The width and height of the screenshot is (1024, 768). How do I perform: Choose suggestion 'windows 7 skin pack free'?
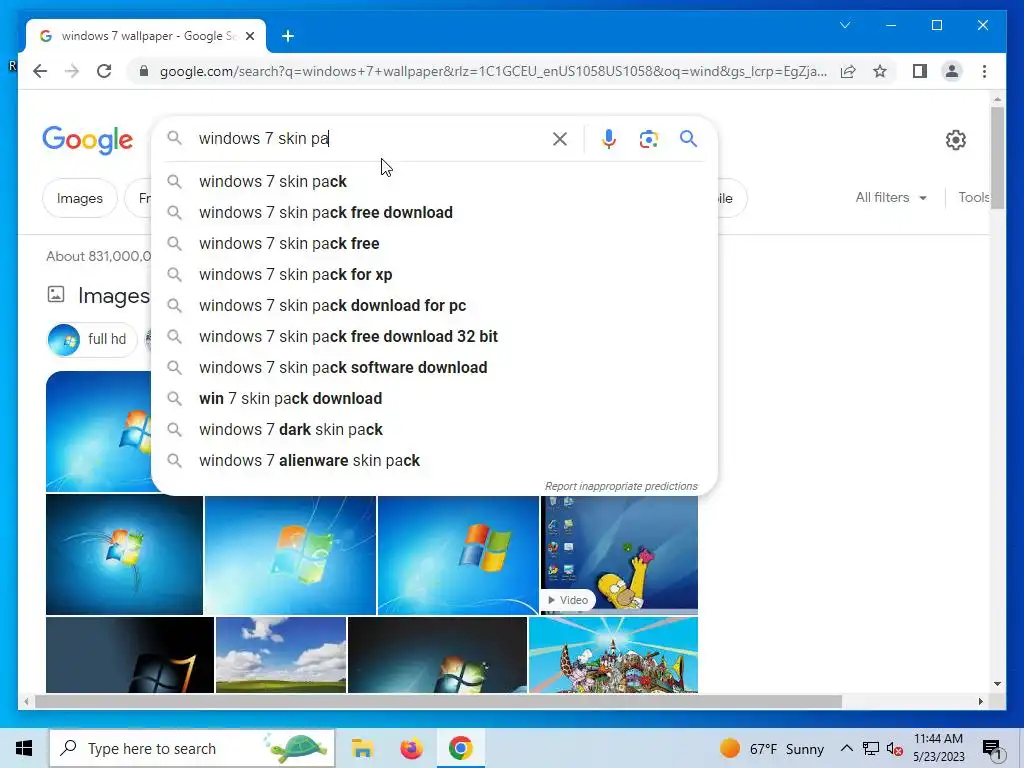(434, 244)
